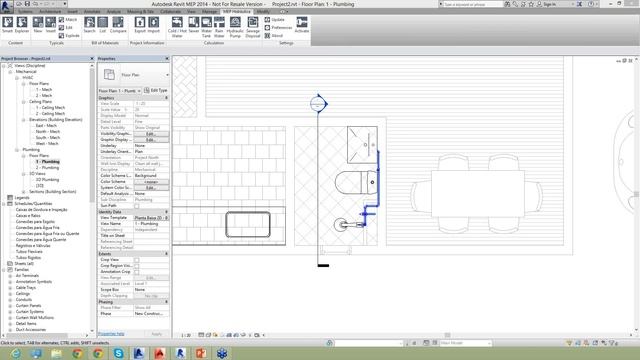
Task: Open PowerPoint from the taskbar
Action: click(201, 353)
